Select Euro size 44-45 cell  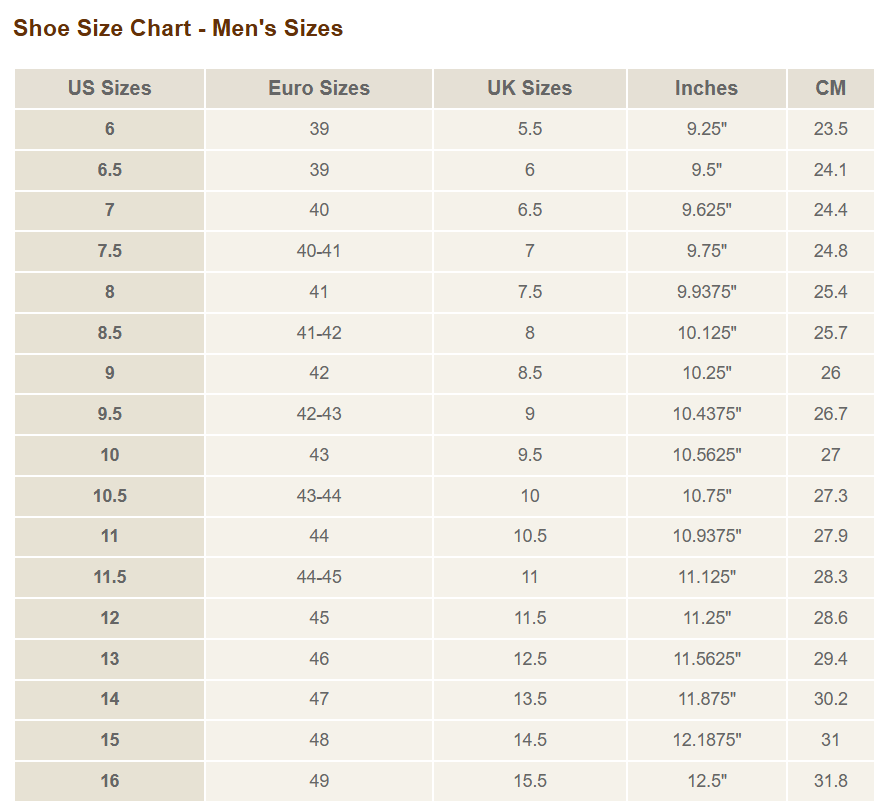click(319, 577)
